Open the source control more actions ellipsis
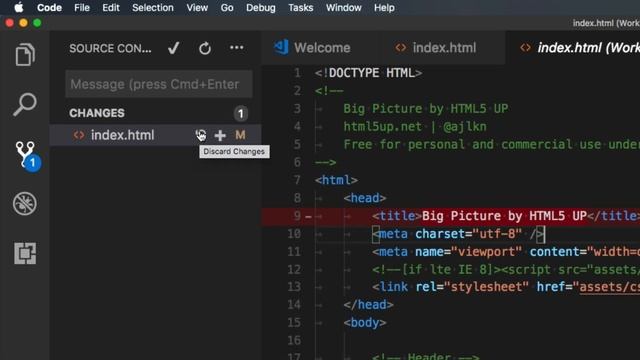The image size is (640, 360). (x=237, y=48)
